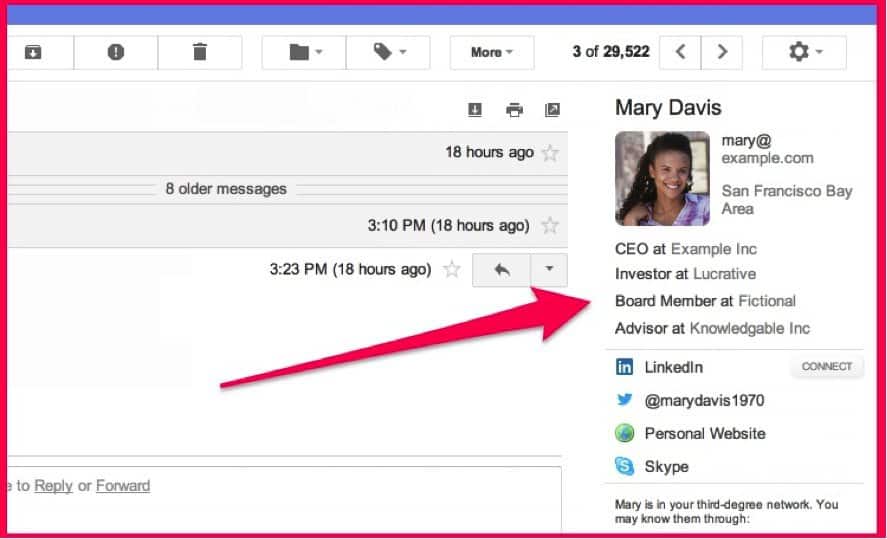The width and height of the screenshot is (887, 539).
Task: Toggle star on top 18 hours ago message
Action: click(x=549, y=153)
